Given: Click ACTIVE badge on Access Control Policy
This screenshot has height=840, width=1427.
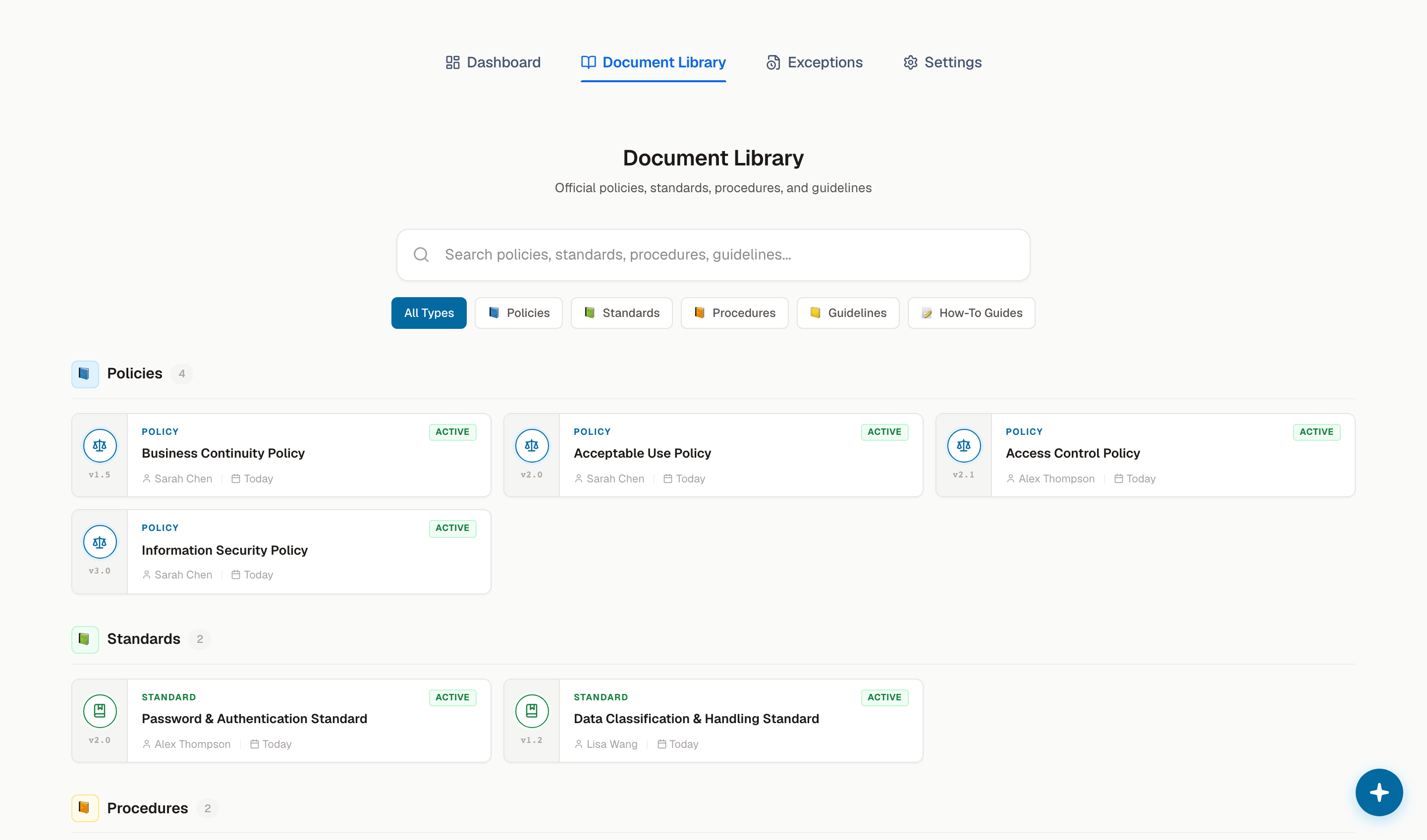Looking at the screenshot, I should (1317, 432).
